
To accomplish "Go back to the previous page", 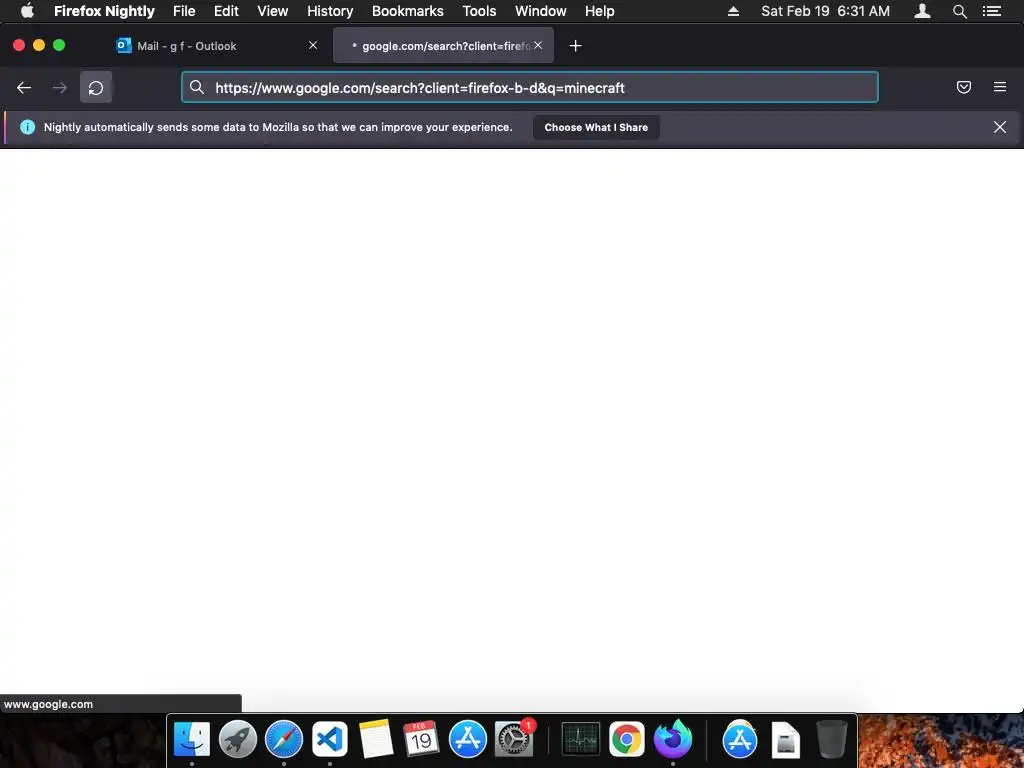I will [24, 88].
